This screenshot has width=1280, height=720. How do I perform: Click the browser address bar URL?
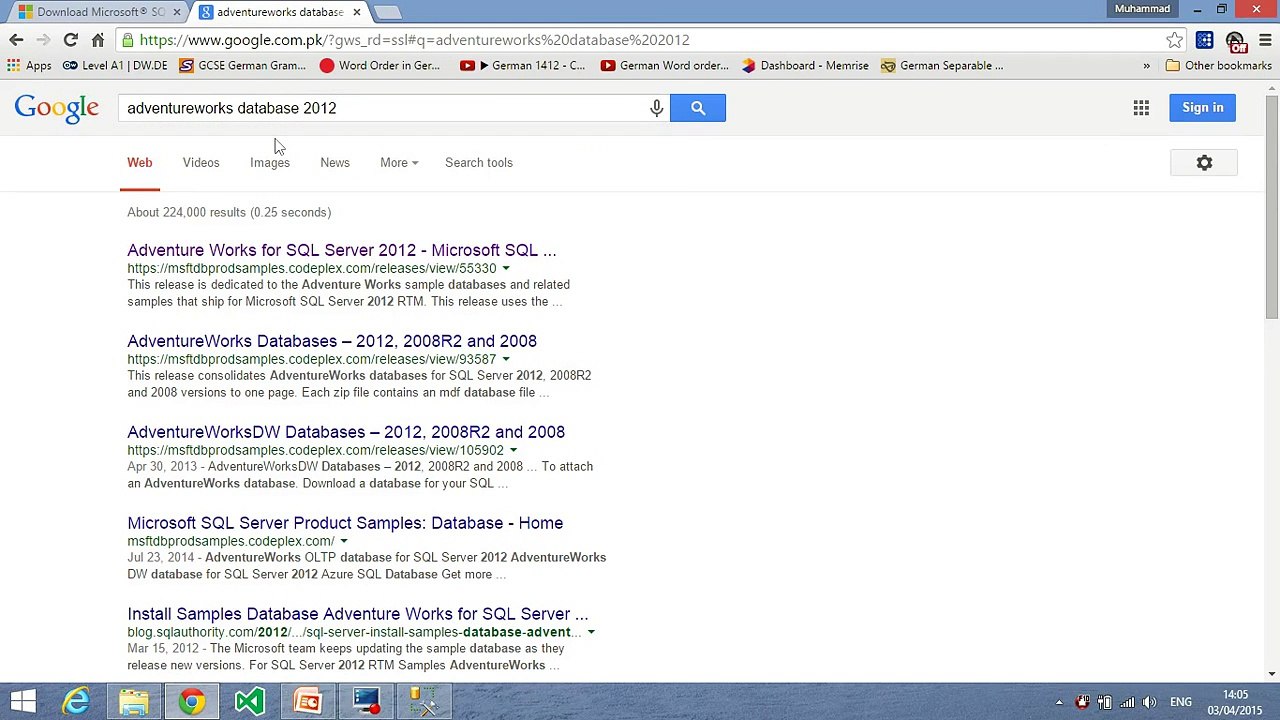(415, 40)
